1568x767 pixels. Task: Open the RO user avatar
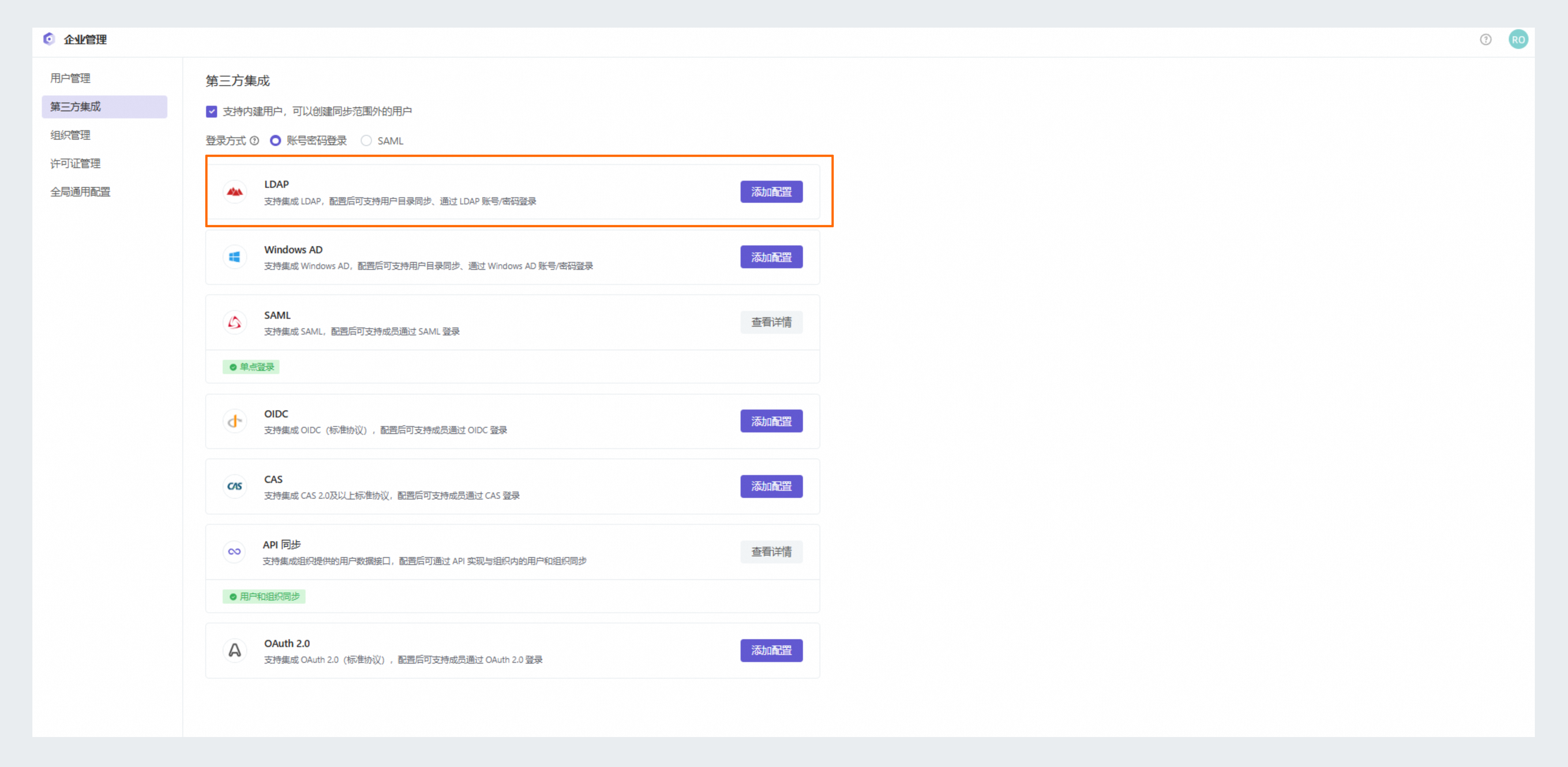1518,39
